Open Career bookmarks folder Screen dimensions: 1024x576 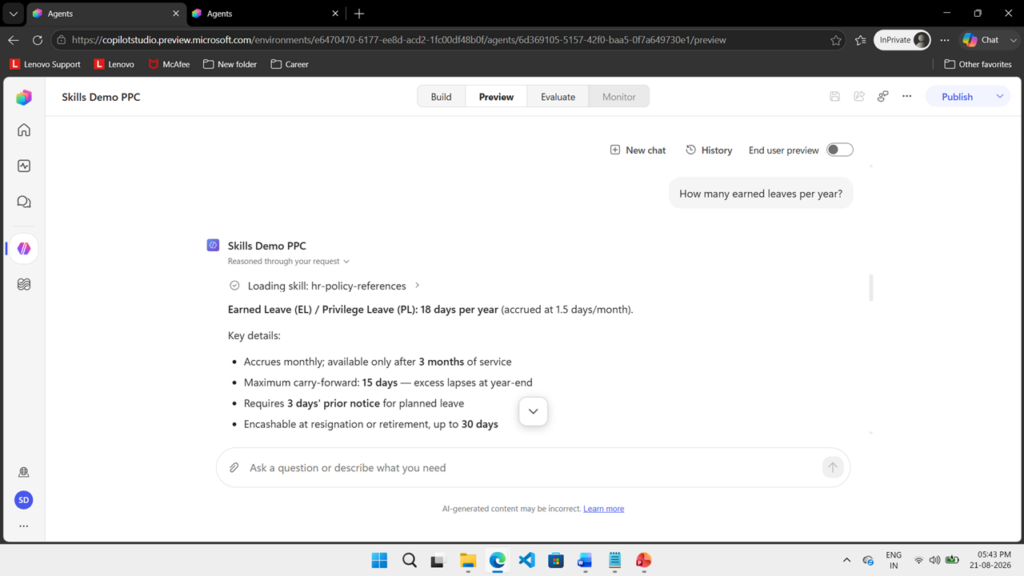pyautogui.click(x=289, y=64)
